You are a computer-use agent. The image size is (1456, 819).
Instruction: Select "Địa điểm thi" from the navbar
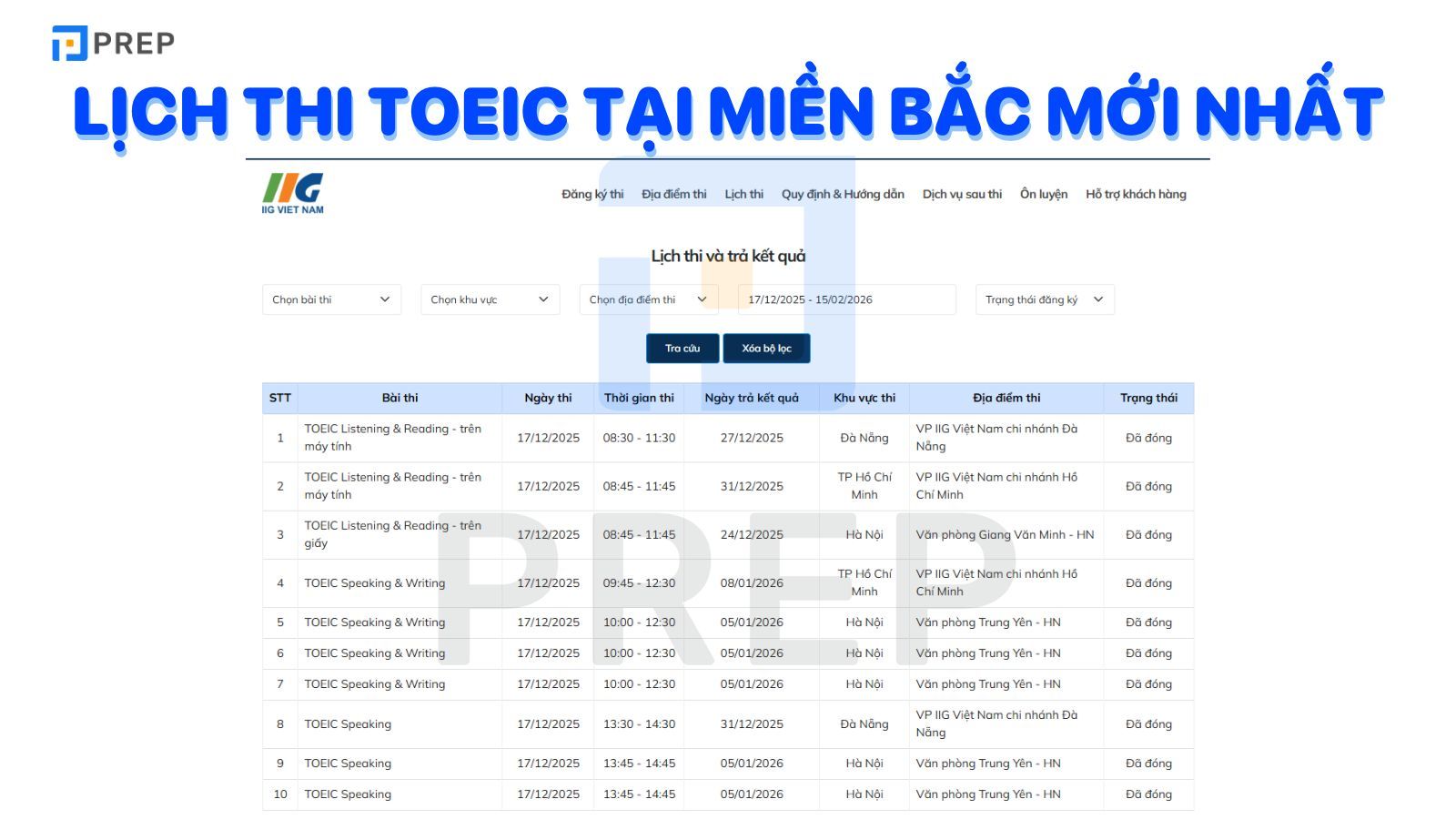pos(674,194)
